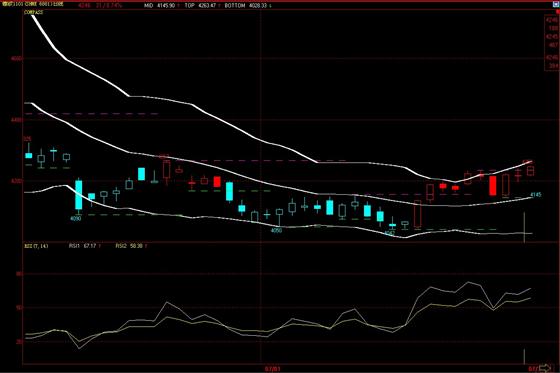Click the small square icon at top right
Image resolution: width=560 pixels, height=373 pixels.
click(555, 5)
